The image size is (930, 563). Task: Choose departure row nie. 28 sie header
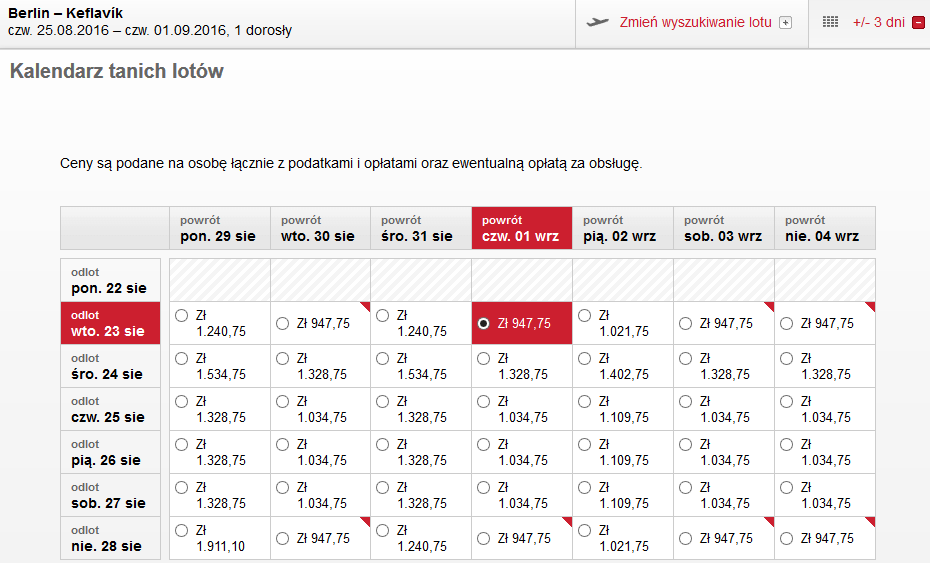[x=110, y=538]
